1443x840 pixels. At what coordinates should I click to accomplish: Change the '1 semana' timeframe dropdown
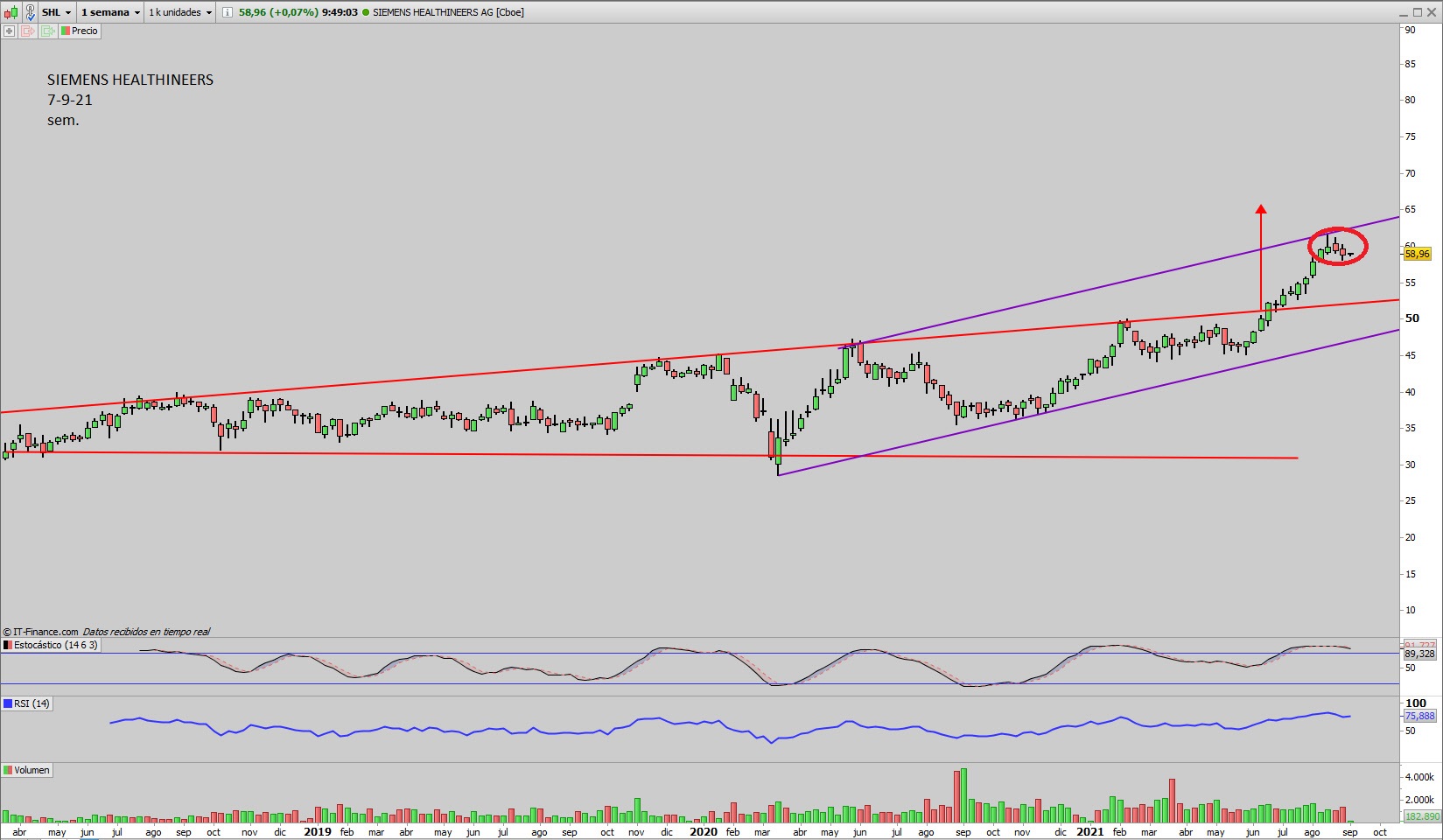coord(110,12)
